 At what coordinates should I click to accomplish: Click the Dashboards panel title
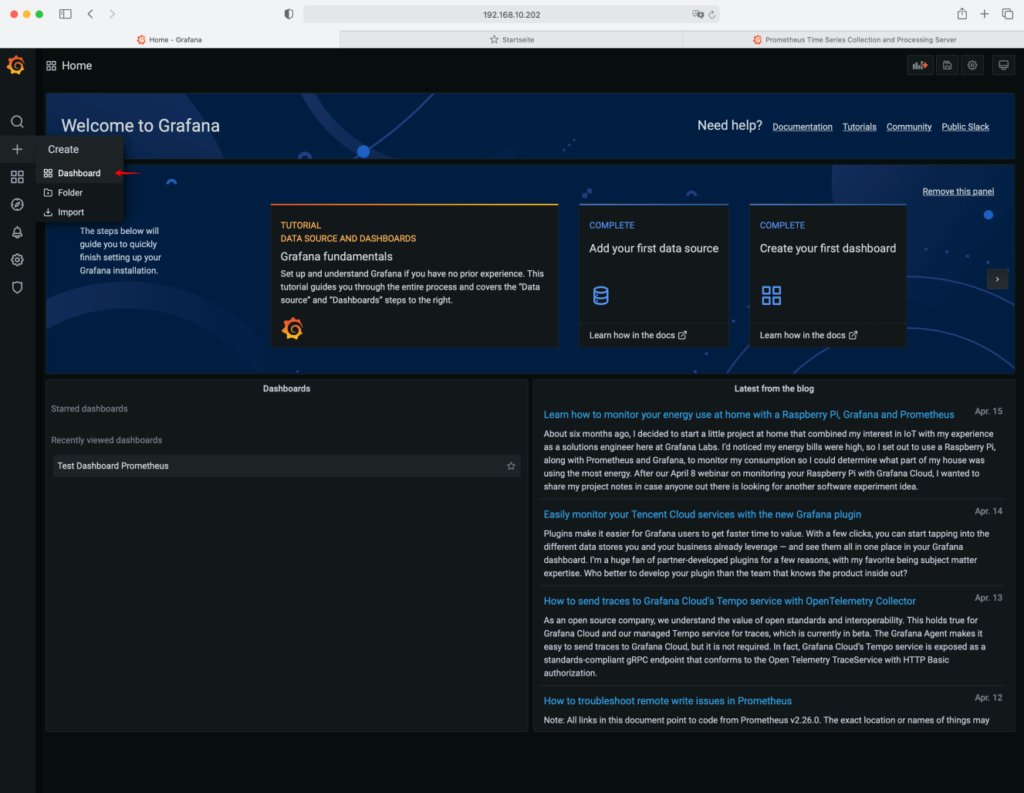(x=286, y=389)
